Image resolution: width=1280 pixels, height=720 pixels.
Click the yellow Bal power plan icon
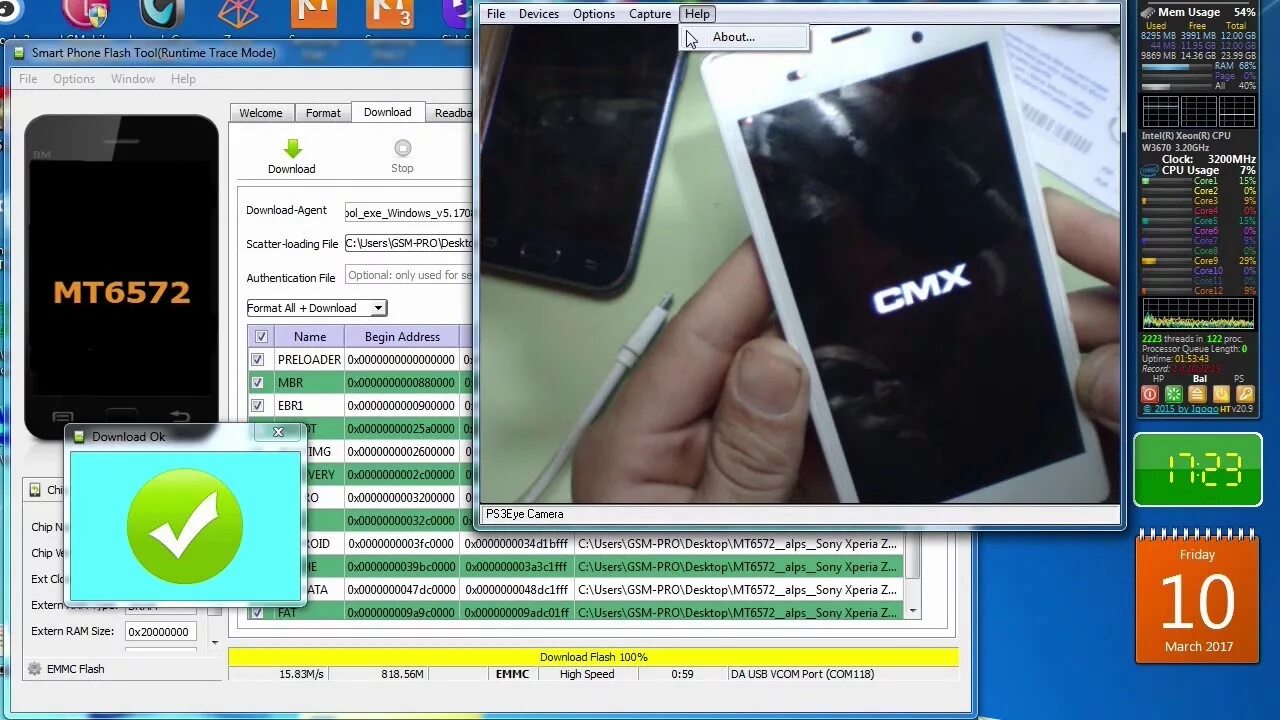point(1197,394)
